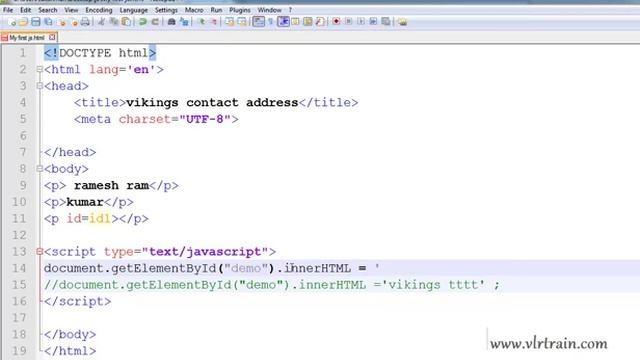Click the 'kumar' paragraph text
Screen dimensions: 640x360
tap(85, 202)
